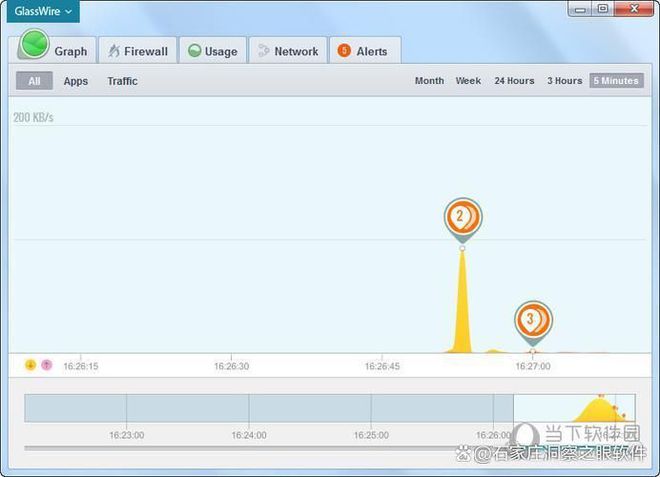The width and height of the screenshot is (660, 477).
Task: Click the 16:26:30 time label
Action: (x=232, y=366)
